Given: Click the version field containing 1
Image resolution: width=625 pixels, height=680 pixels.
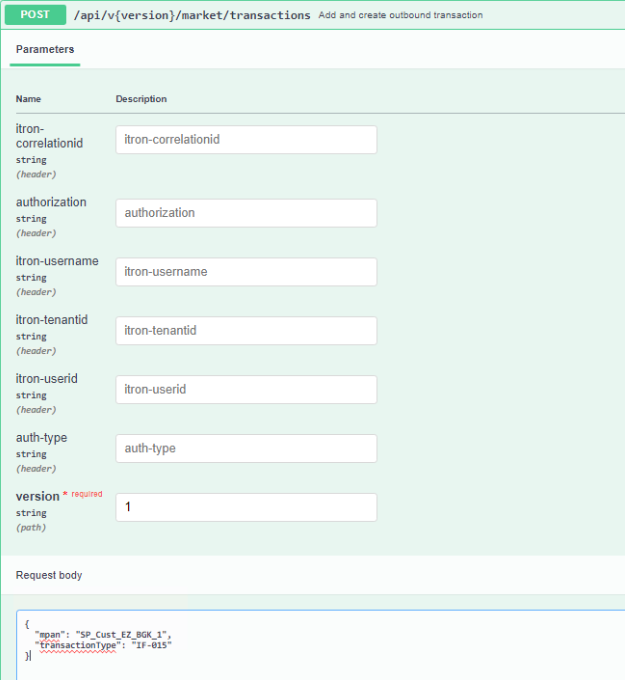Looking at the screenshot, I should click(x=246, y=507).
